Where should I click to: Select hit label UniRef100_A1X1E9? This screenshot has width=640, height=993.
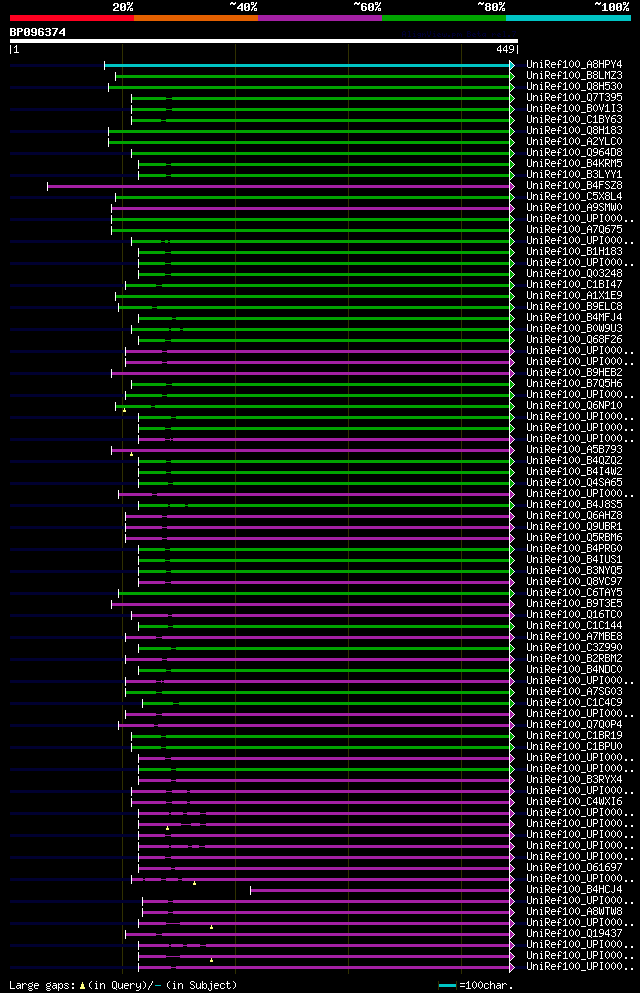coord(574,295)
